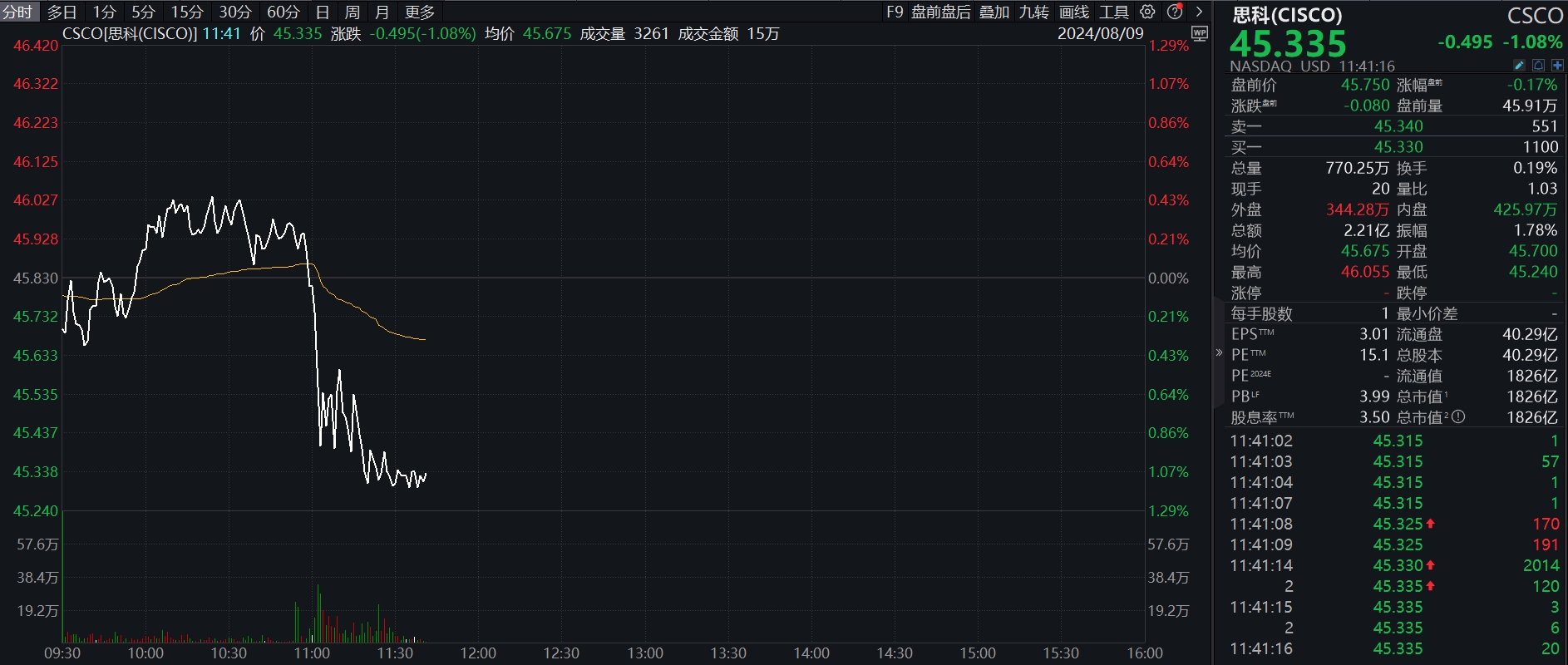The height and width of the screenshot is (665, 1568).
Task: Toggle 盘前盘后 pre/after-market display
Action: click(941, 12)
